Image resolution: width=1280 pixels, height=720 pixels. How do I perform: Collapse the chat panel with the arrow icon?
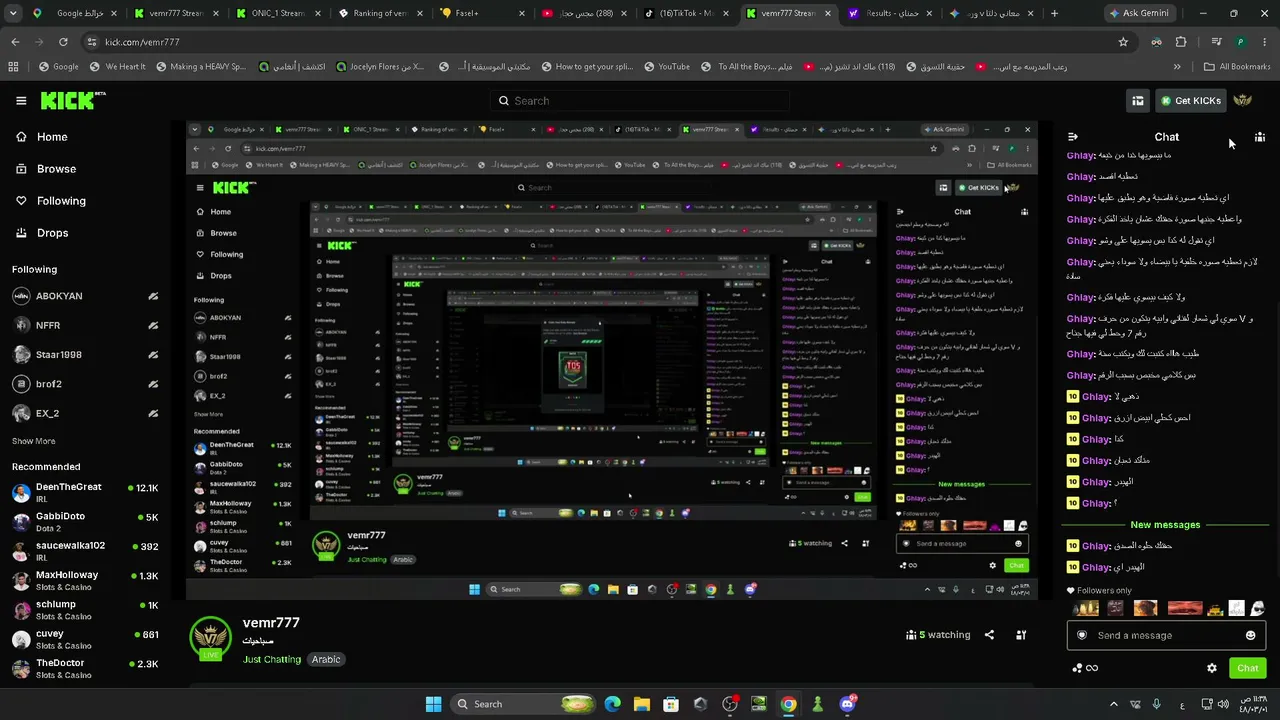tap(1073, 137)
